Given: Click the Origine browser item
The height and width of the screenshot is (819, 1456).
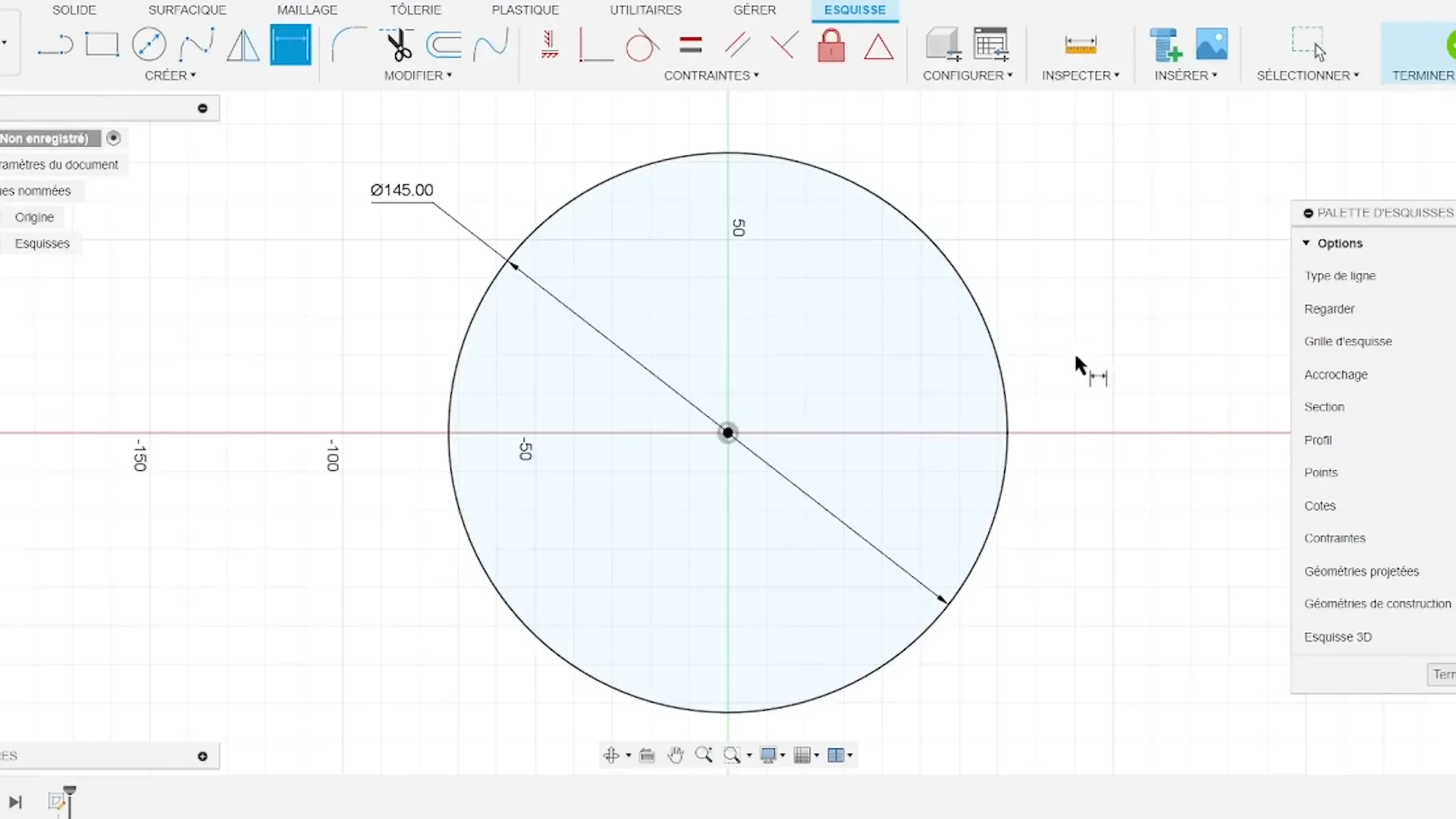Looking at the screenshot, I should click(34, 217).
